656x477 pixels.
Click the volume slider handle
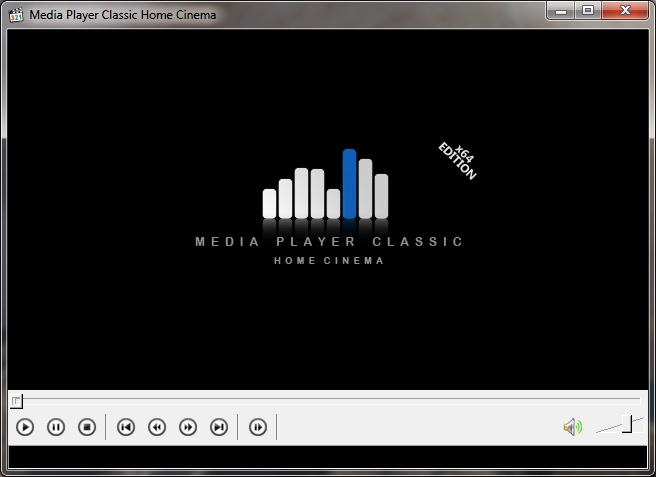(627, 424)
